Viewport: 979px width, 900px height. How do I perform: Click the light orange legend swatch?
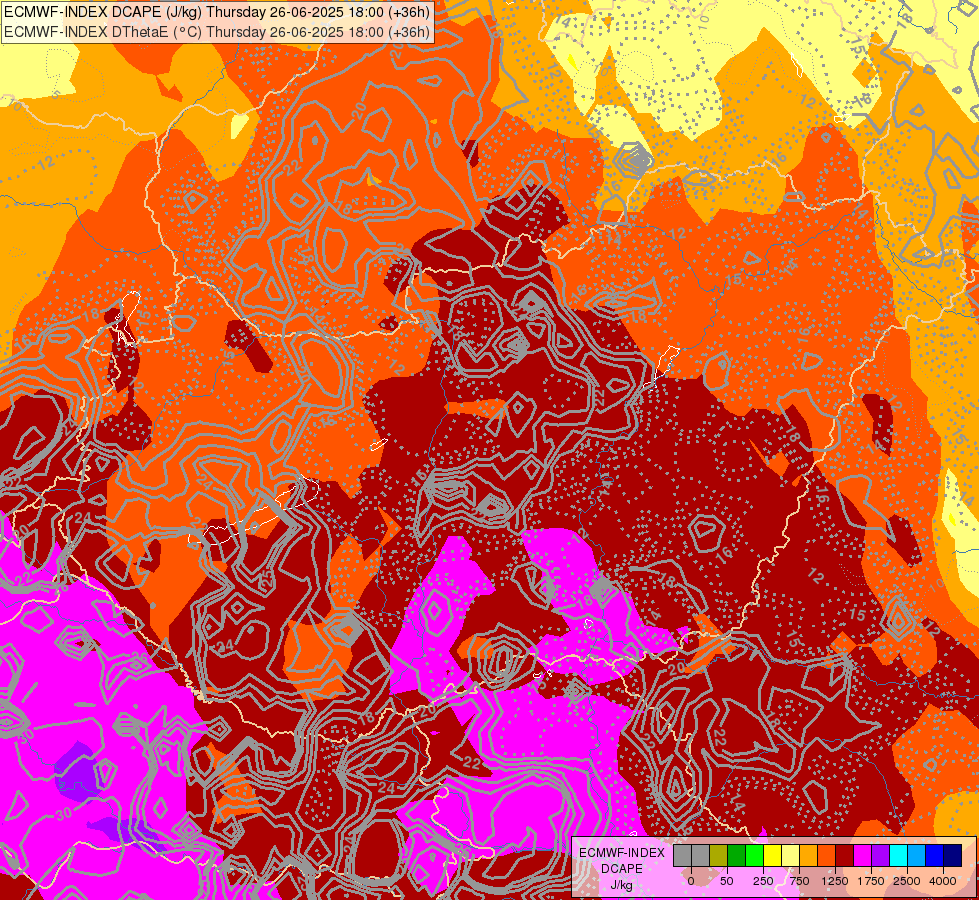coord(809,855)
